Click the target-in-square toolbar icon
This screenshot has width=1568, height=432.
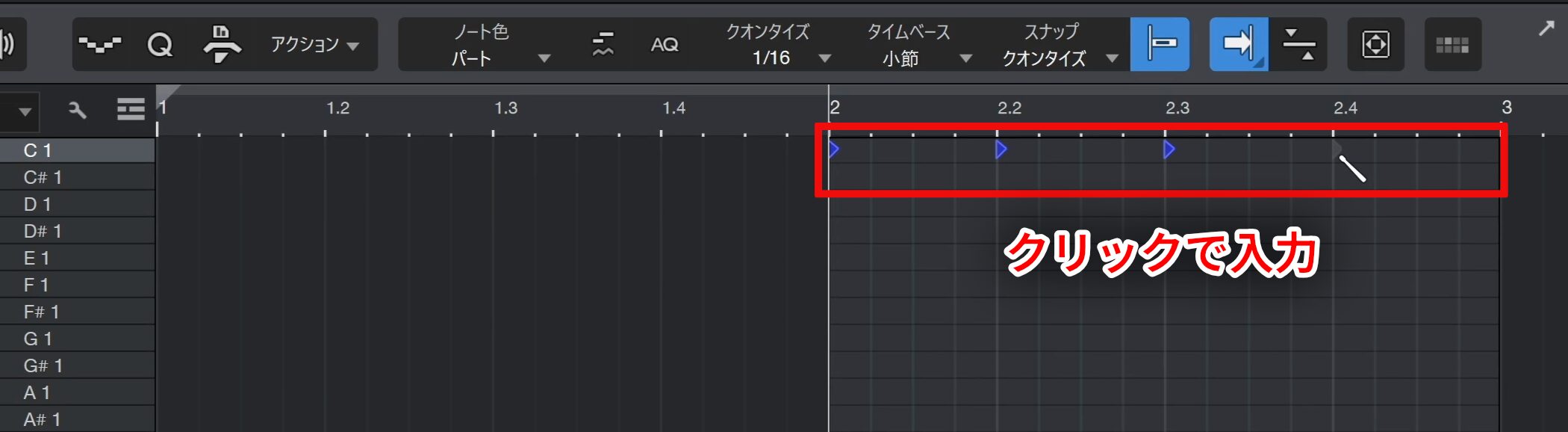(x=1375, y=45)
